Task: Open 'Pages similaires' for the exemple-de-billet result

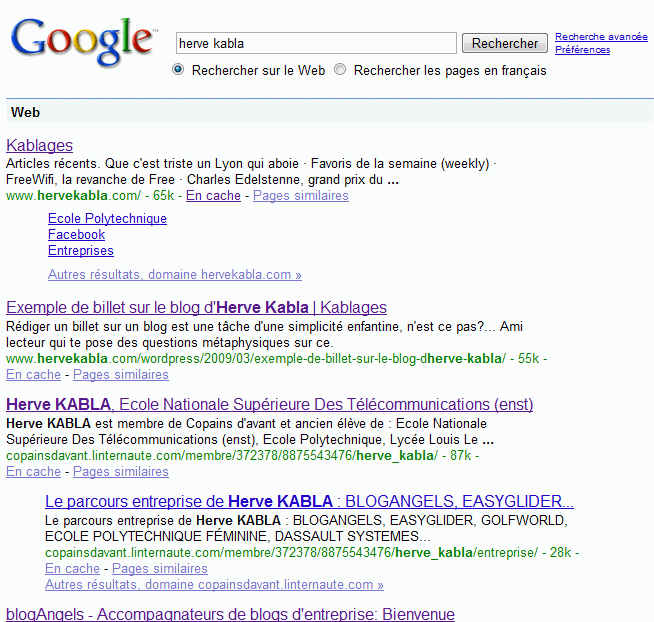Action: 121,375
